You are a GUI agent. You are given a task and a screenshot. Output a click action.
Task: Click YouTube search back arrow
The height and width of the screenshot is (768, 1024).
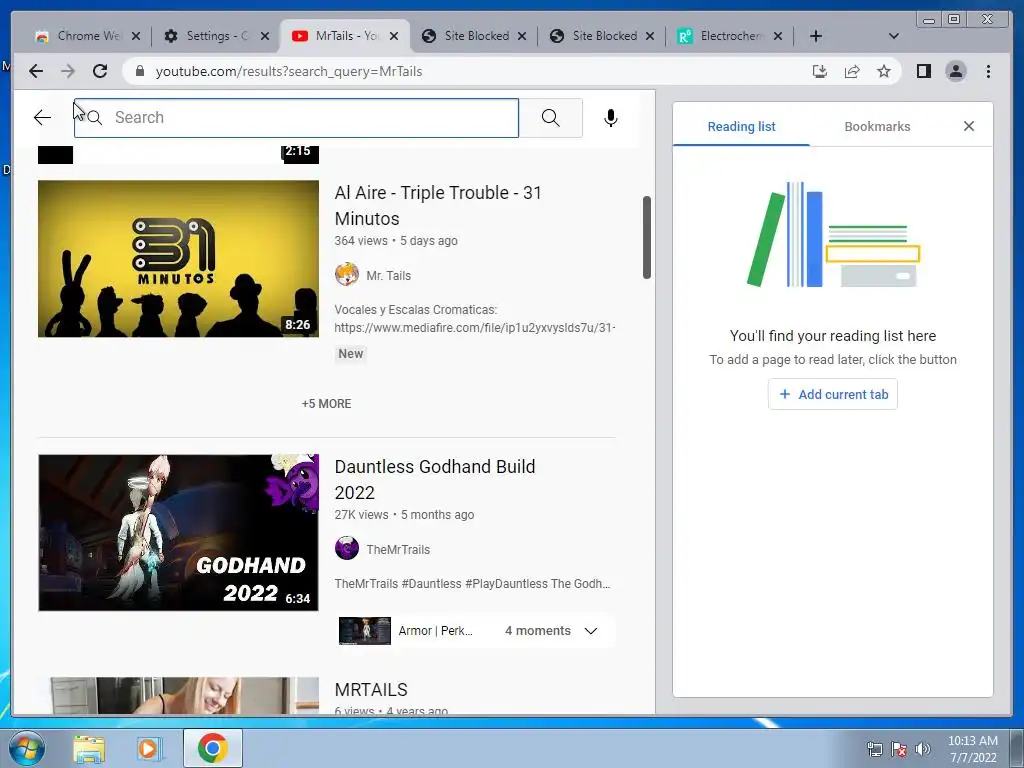coord(42,118)
